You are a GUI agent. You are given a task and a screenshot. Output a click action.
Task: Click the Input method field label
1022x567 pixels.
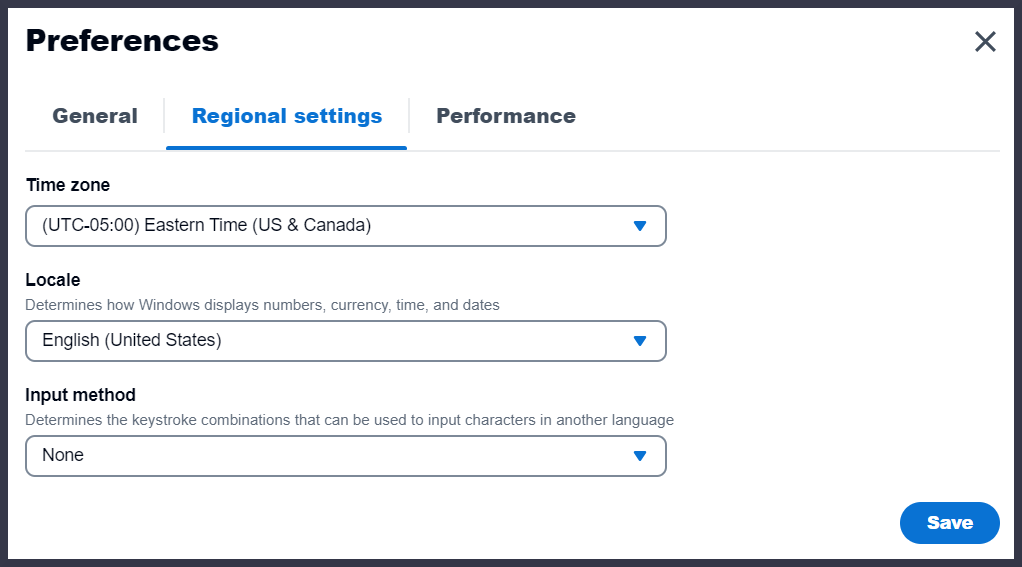pyautogui.click(x=80, y=395)
